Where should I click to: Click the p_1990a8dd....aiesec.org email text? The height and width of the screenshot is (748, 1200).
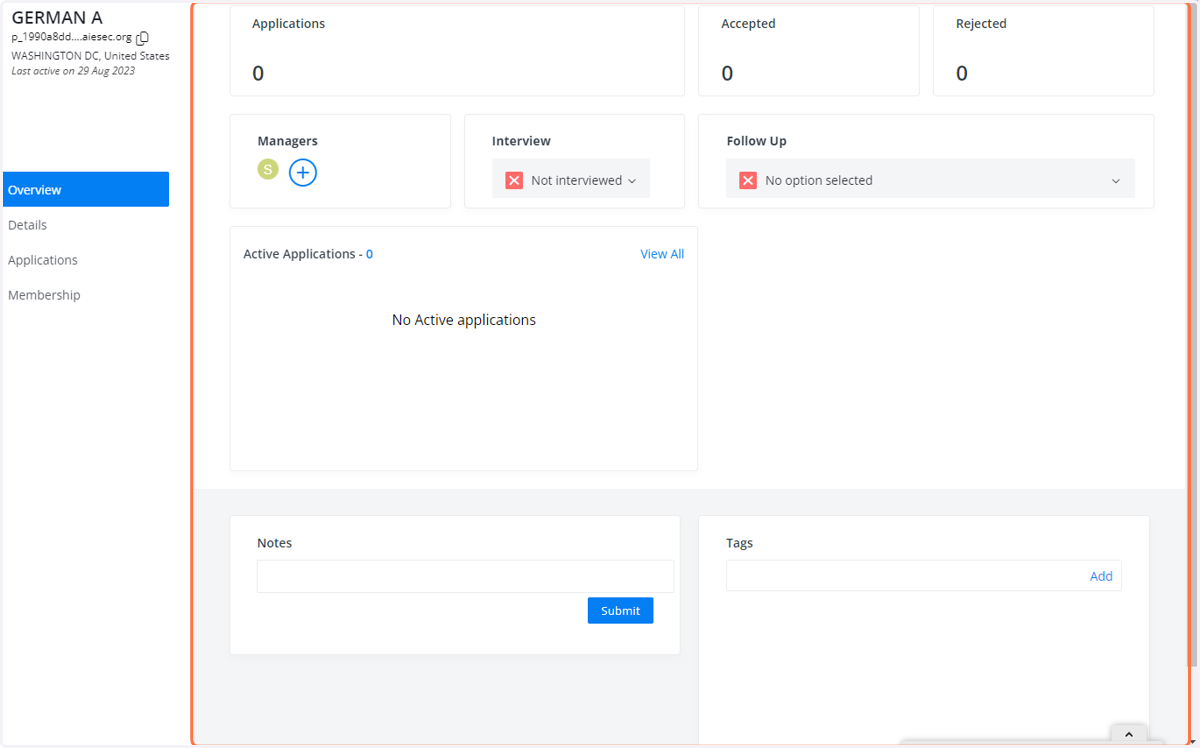71,37
